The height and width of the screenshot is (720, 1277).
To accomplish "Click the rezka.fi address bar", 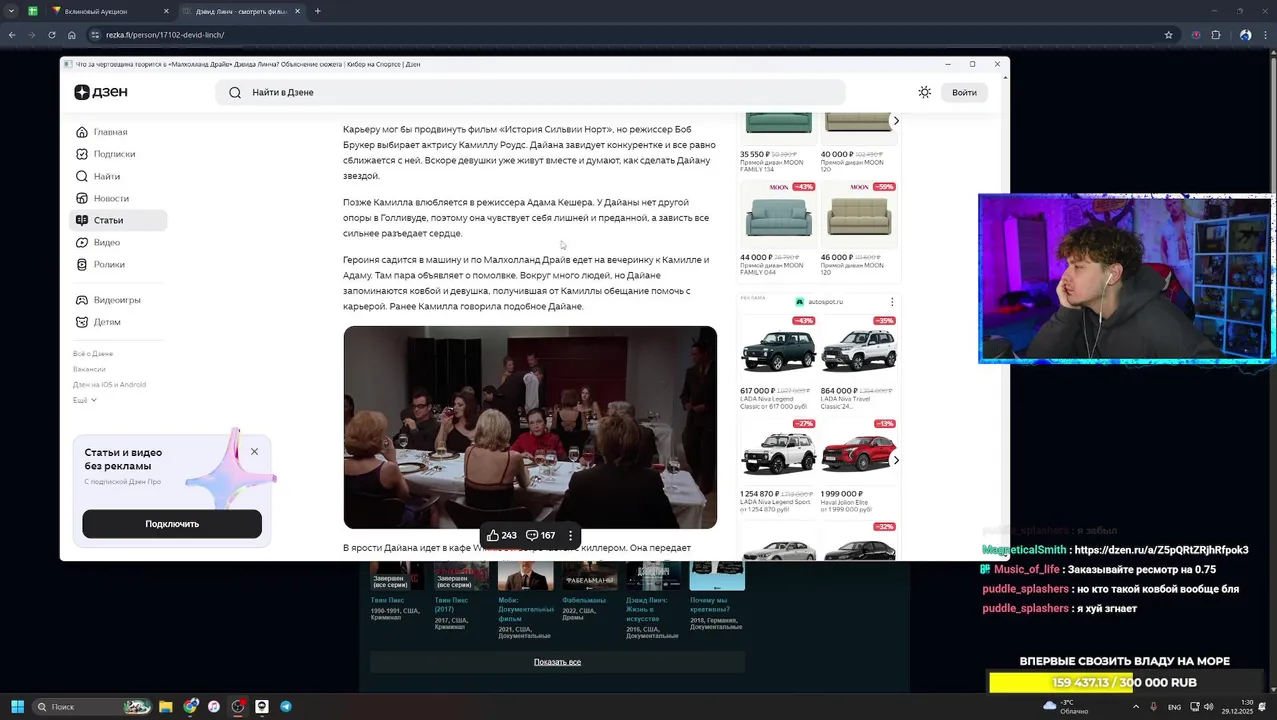I will (x=630, y=35).
